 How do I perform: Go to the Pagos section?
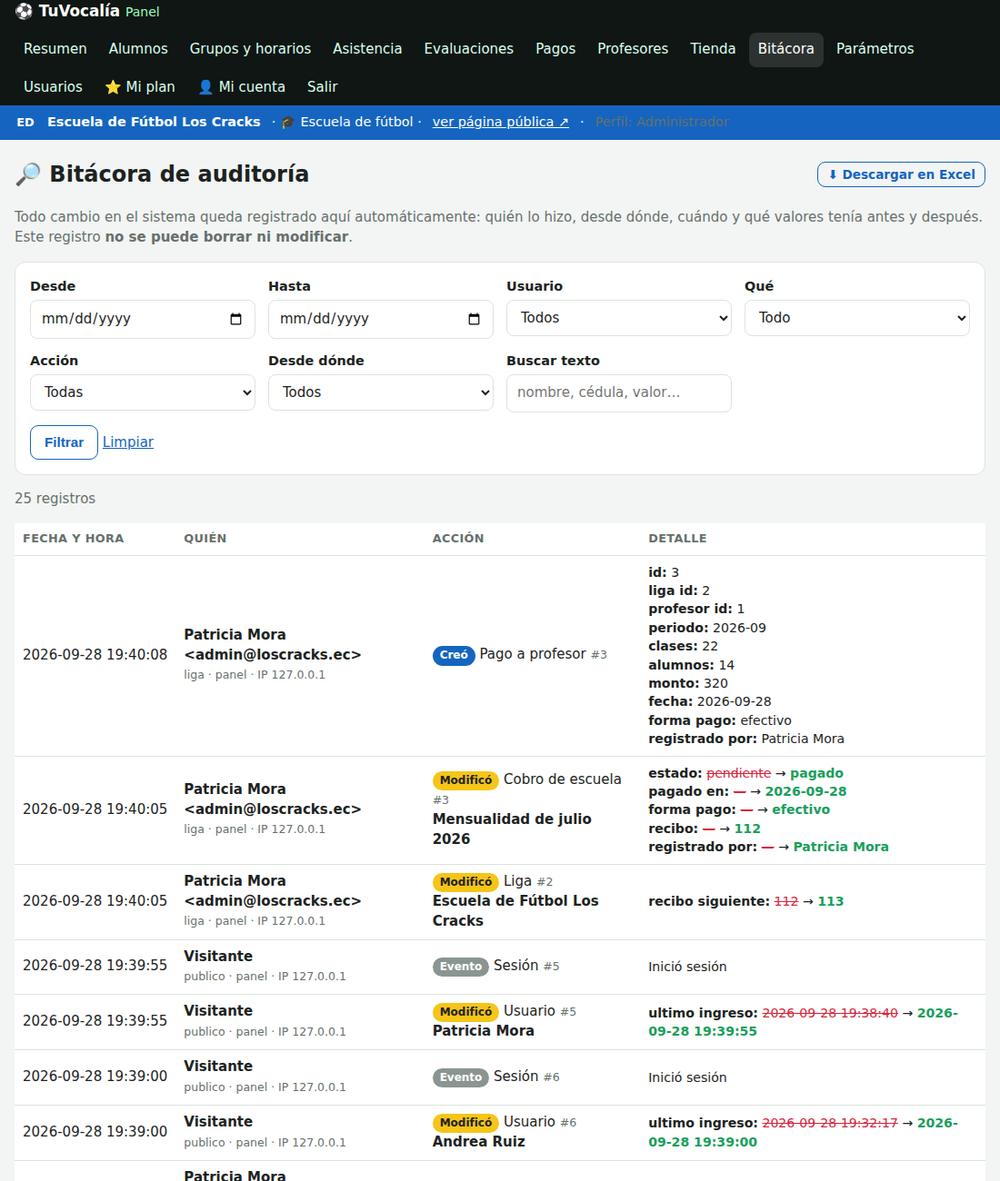coord(555,49)
